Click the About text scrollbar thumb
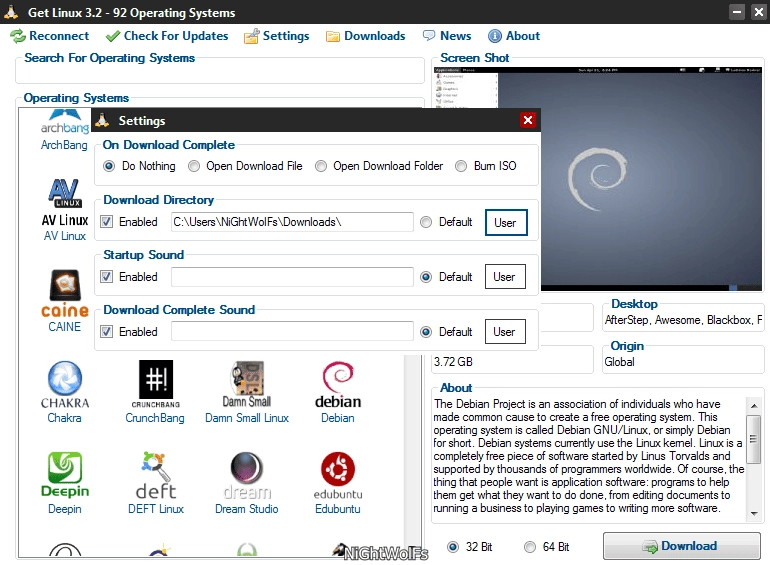 [x=753, y=439]
